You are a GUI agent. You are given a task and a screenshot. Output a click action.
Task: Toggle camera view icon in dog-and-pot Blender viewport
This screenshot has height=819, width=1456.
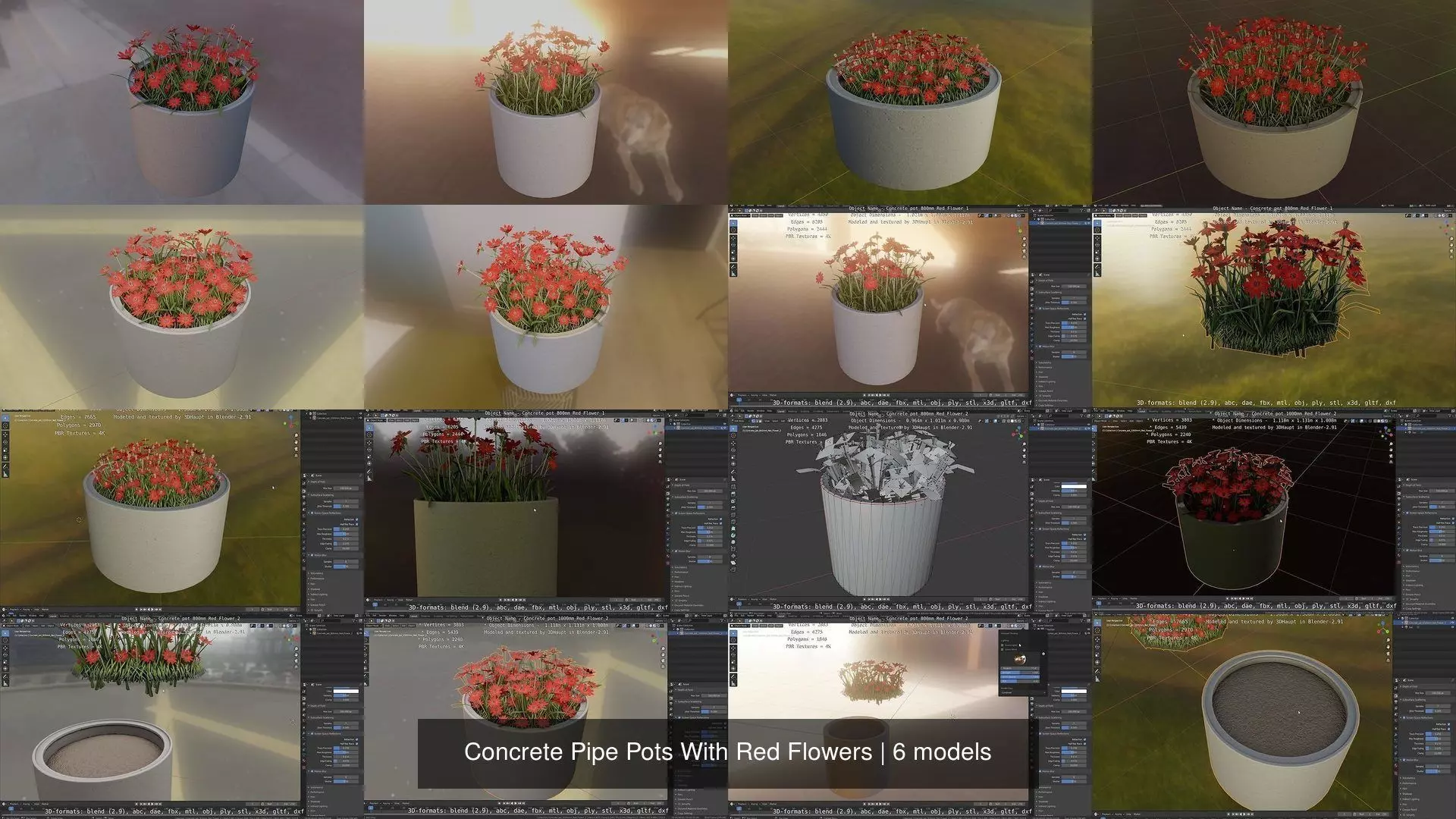click(x=1024, y=251)
